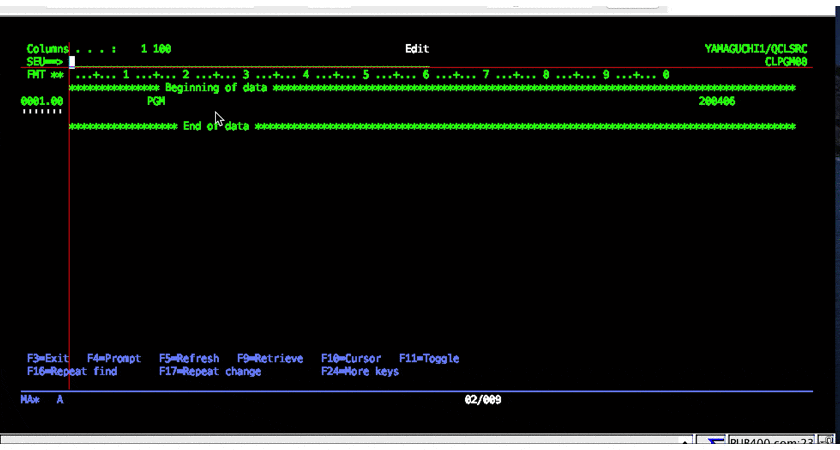840x450 pixels.
Task: Click the FMT ** format ruler label
Action: tap(46, 75)
